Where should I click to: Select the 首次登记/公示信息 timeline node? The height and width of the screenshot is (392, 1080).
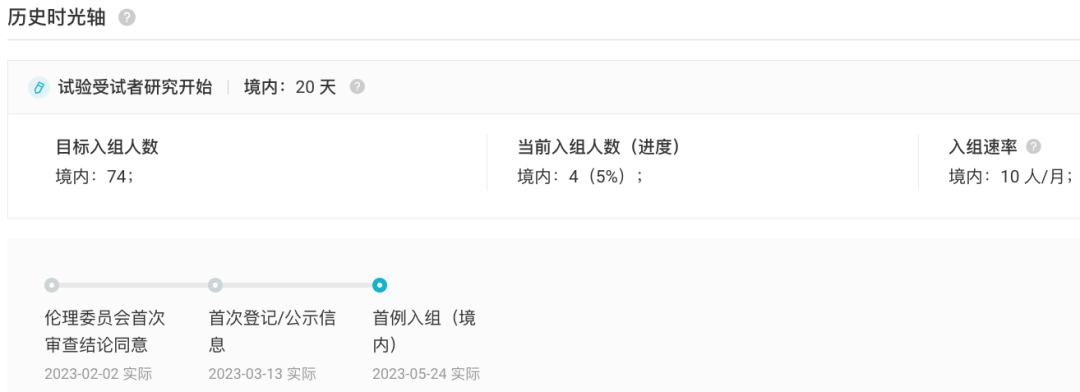[x=216, y=285]
